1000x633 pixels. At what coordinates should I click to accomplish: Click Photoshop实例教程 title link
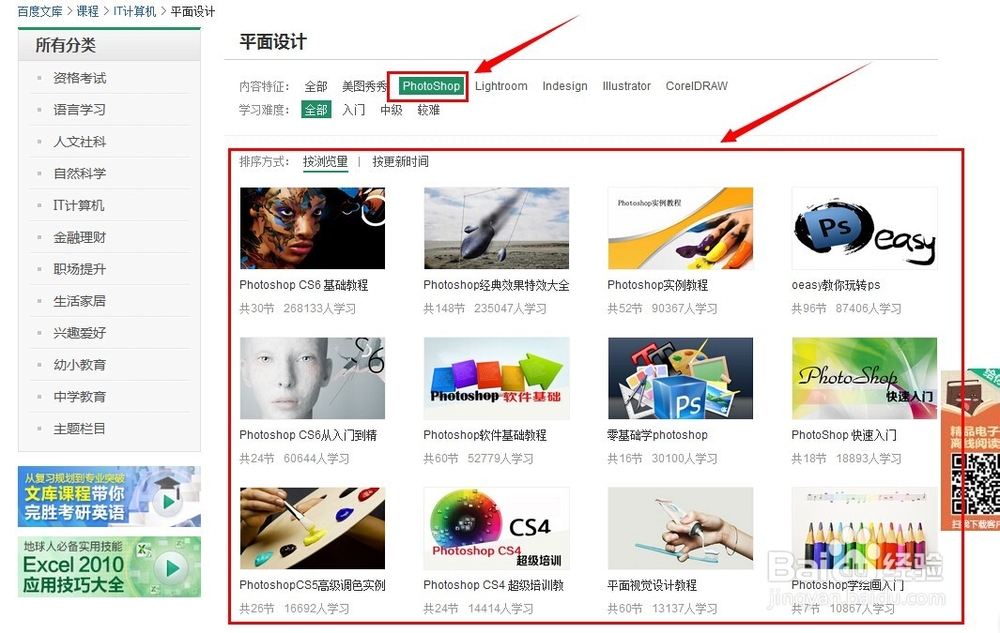click(658, 285)
